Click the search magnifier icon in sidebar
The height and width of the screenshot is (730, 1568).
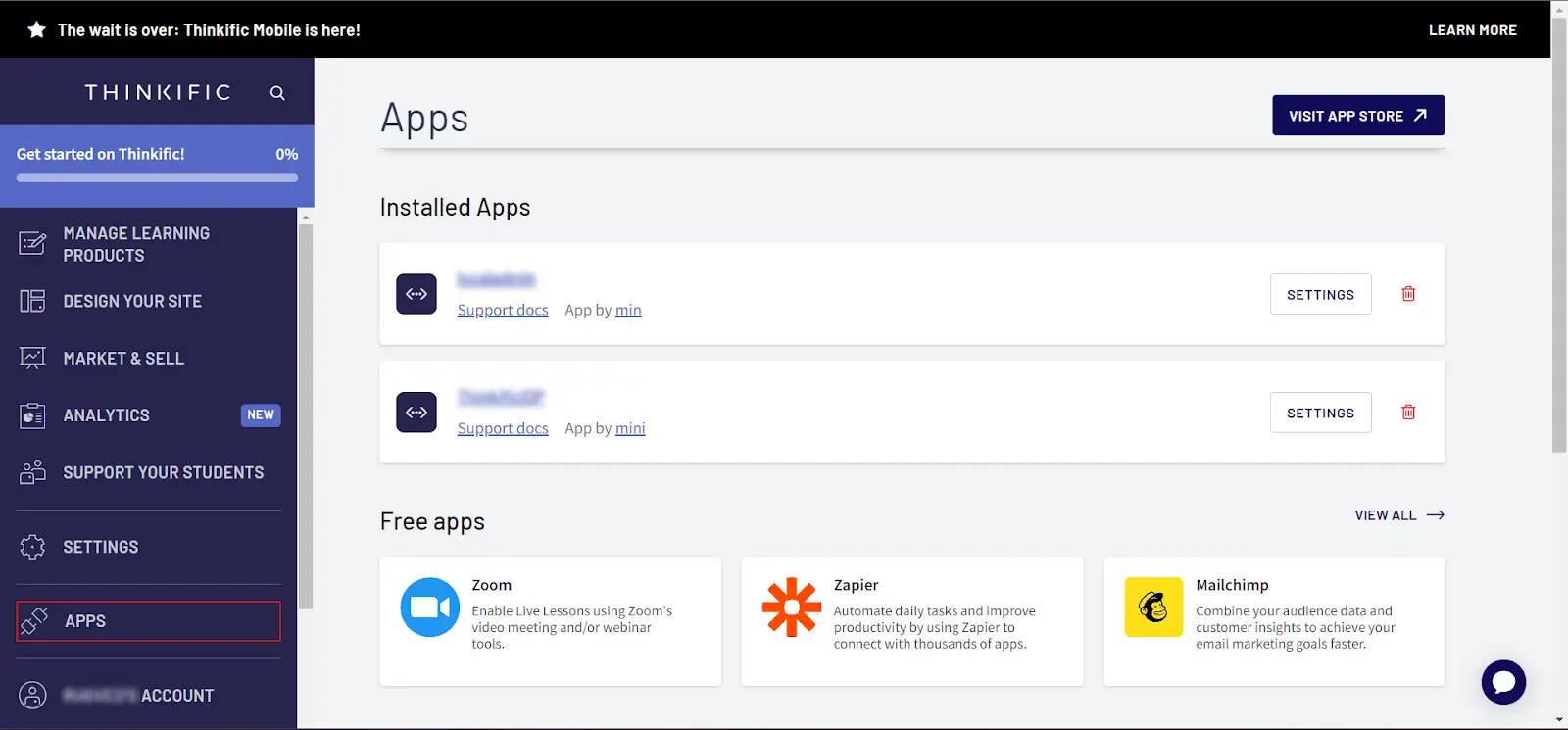[277, 93]
